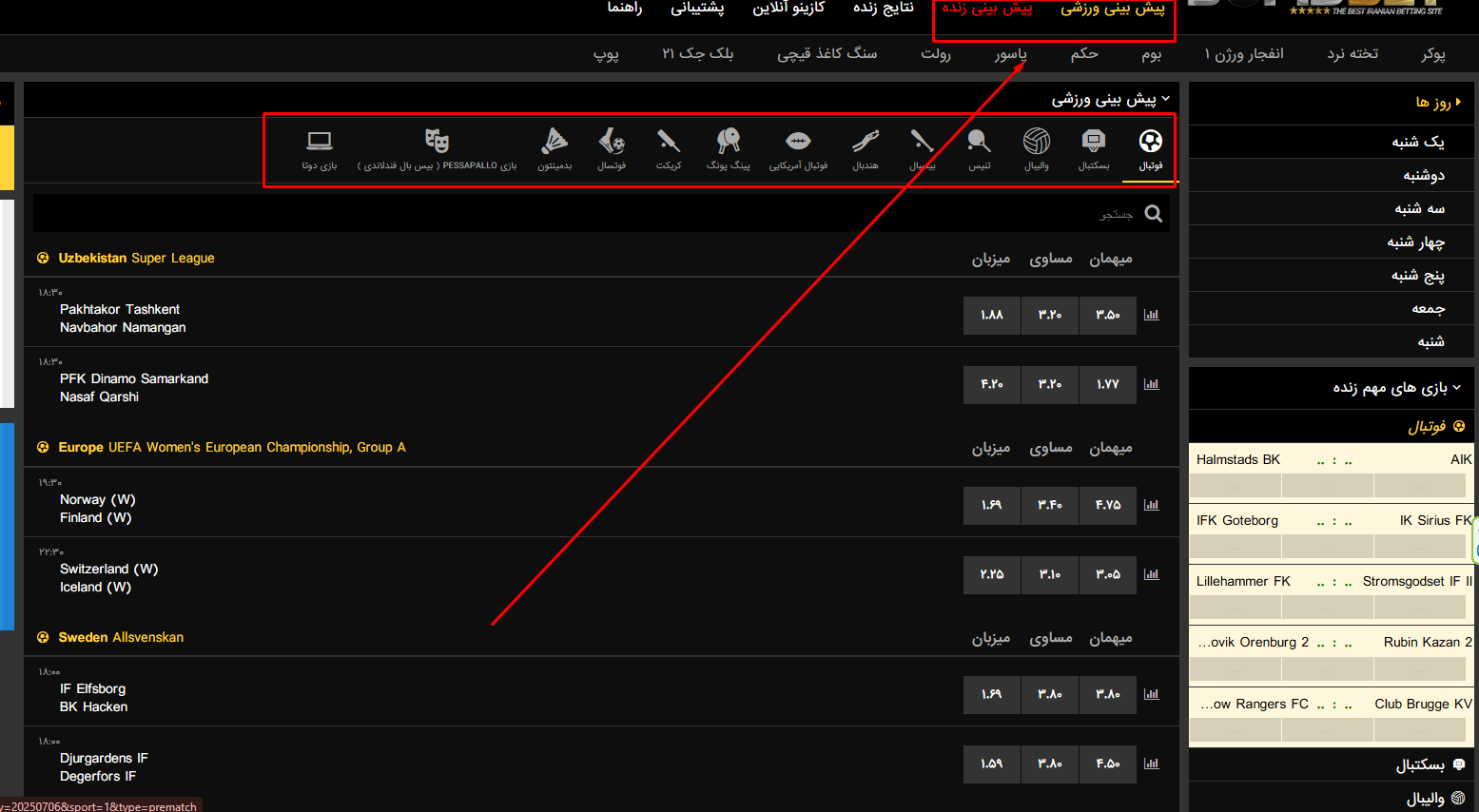
Task: Select the badminton (بدمینتون) sport icon
Action: [x=555, y=142]
